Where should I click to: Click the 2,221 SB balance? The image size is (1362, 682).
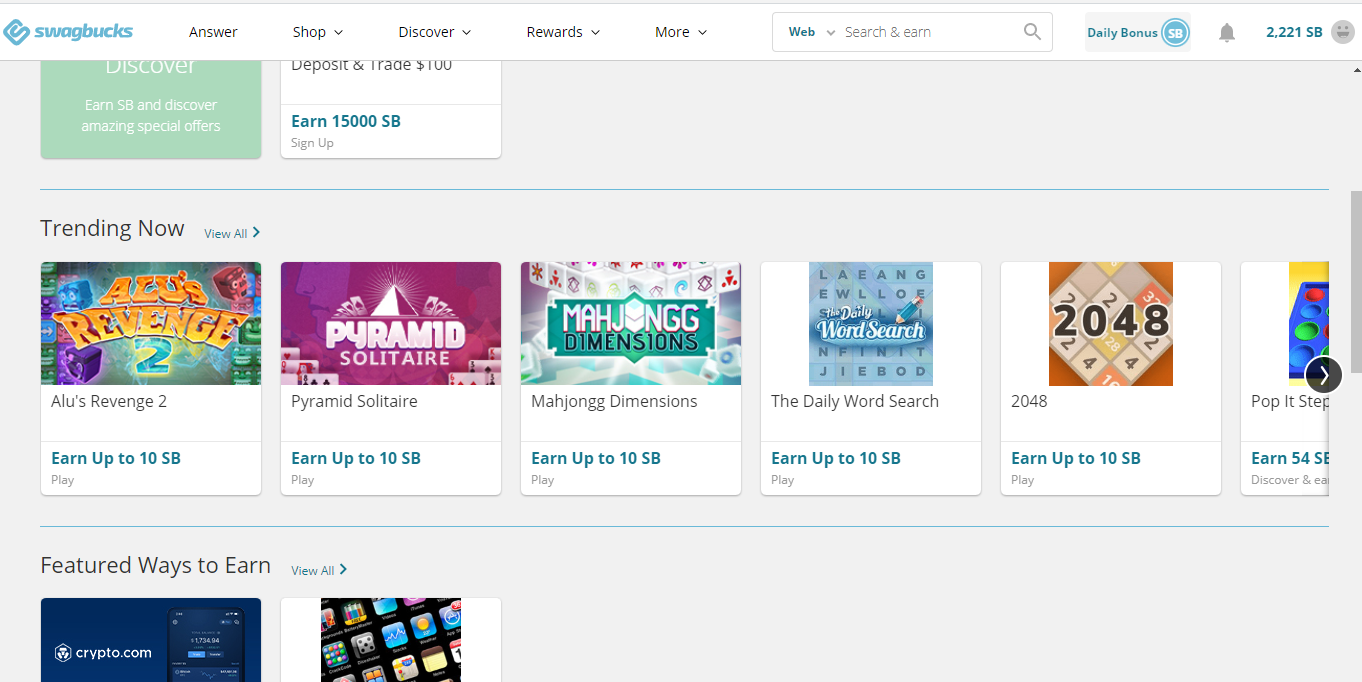coord(1294,32)
